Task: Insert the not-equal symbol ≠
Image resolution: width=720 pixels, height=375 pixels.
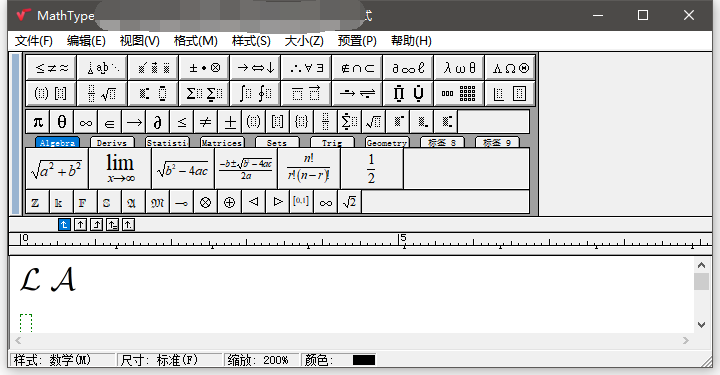Action: tap(205, 122)
